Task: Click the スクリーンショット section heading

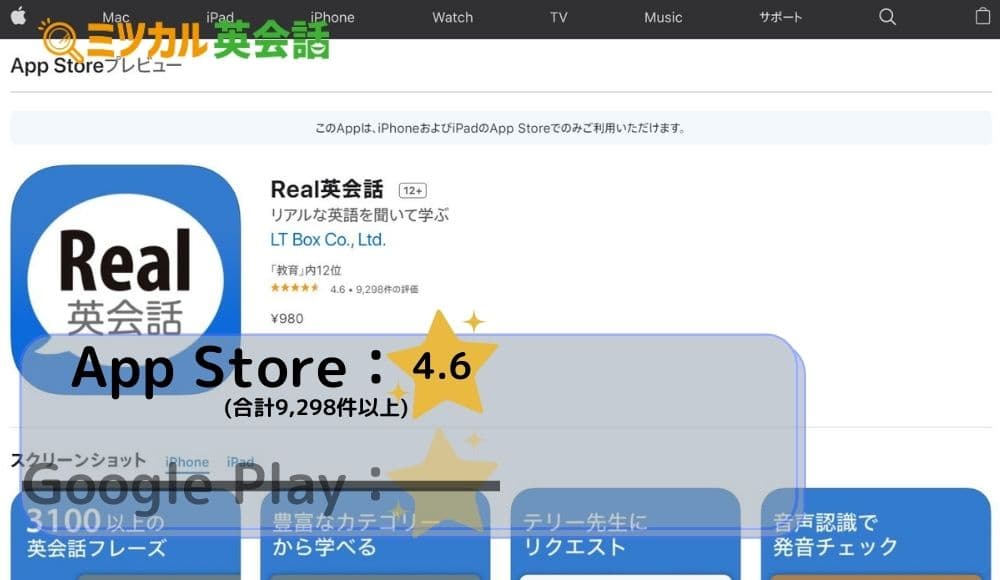Action: tap(78, 460)
